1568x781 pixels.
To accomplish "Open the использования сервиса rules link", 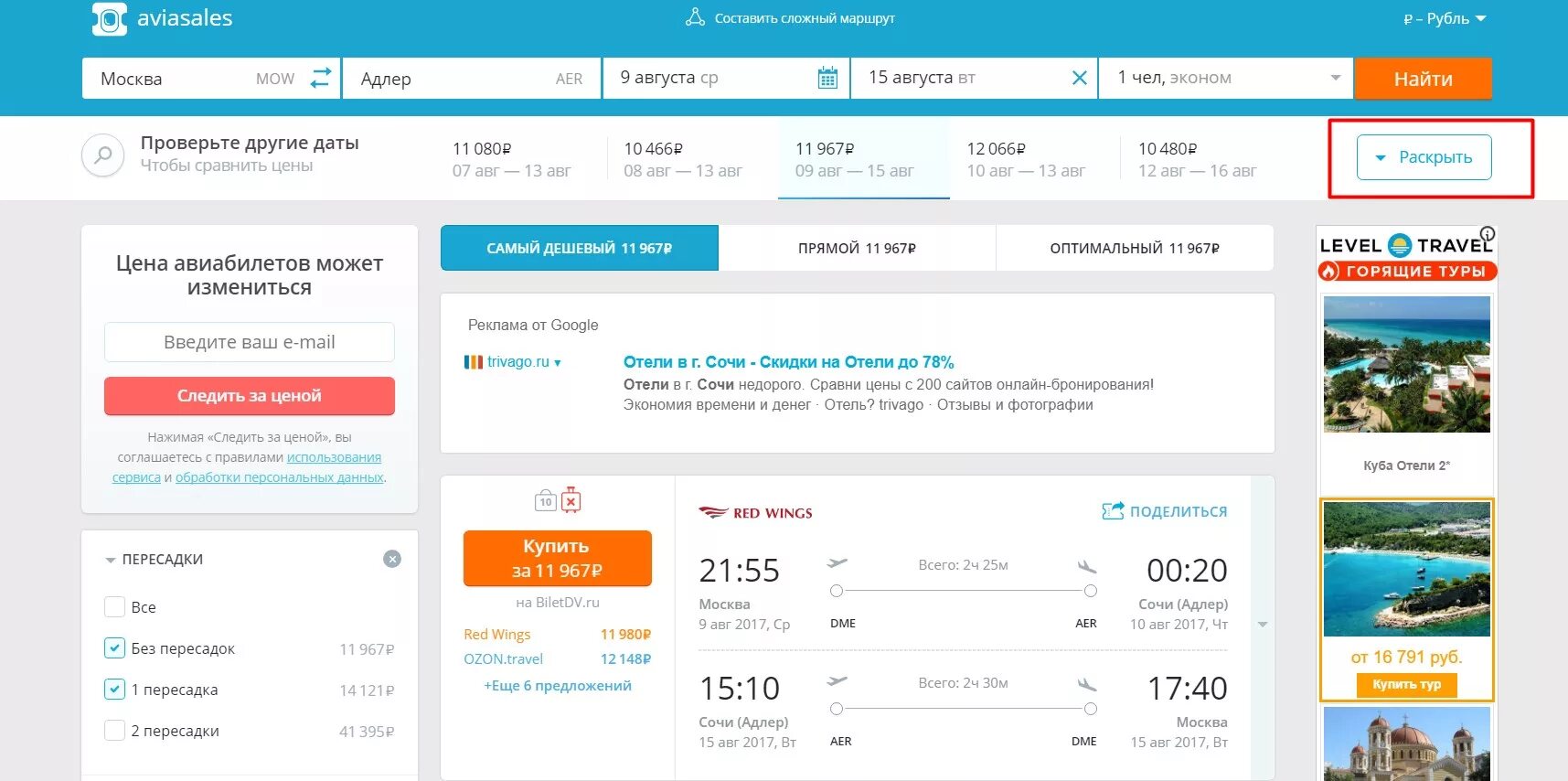I will pos(247,467).
